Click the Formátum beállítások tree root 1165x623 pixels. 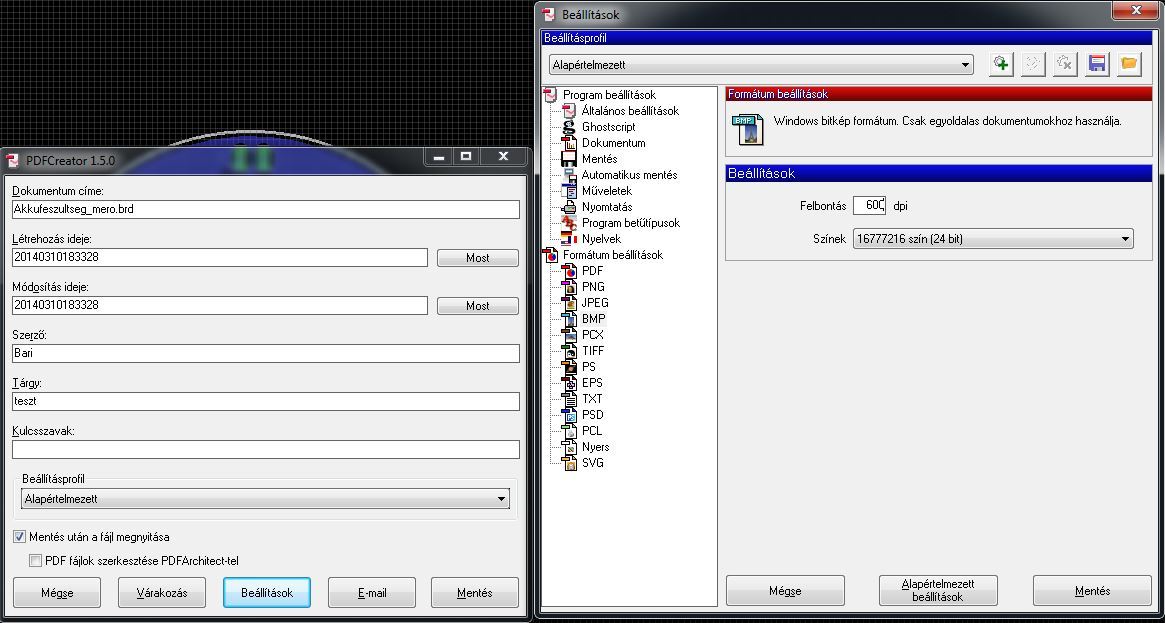(613, 255)
